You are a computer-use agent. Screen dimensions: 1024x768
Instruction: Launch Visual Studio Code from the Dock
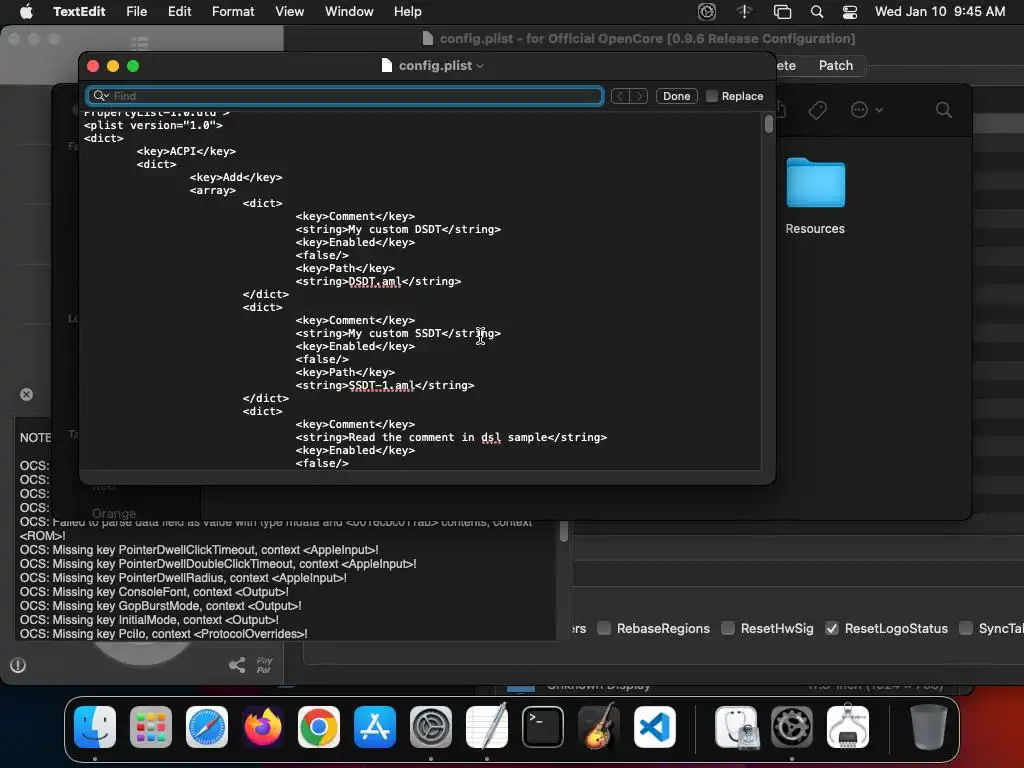[x=654, y=727]
